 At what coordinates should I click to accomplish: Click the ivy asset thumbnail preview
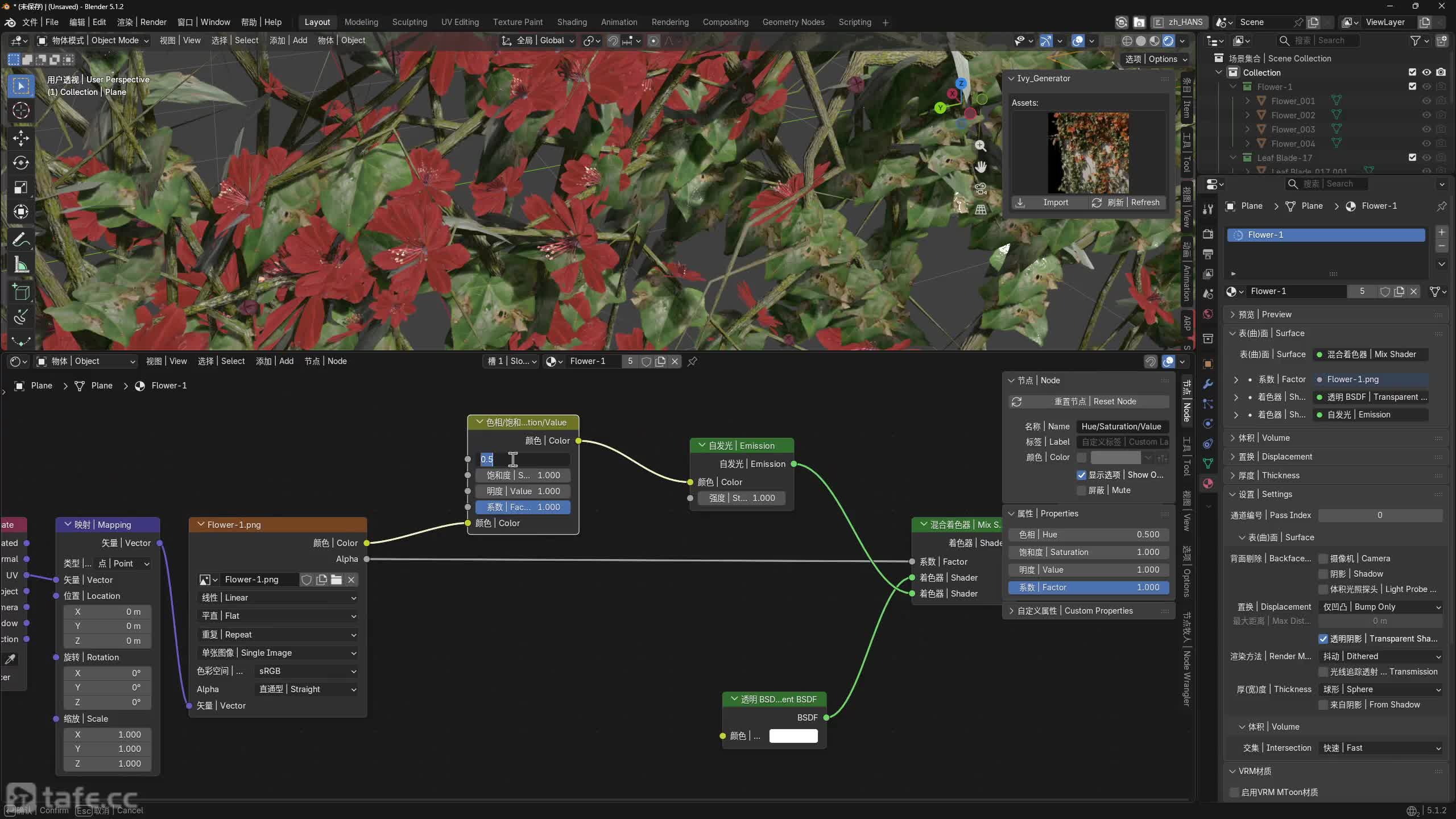[x=1089, y=153]
